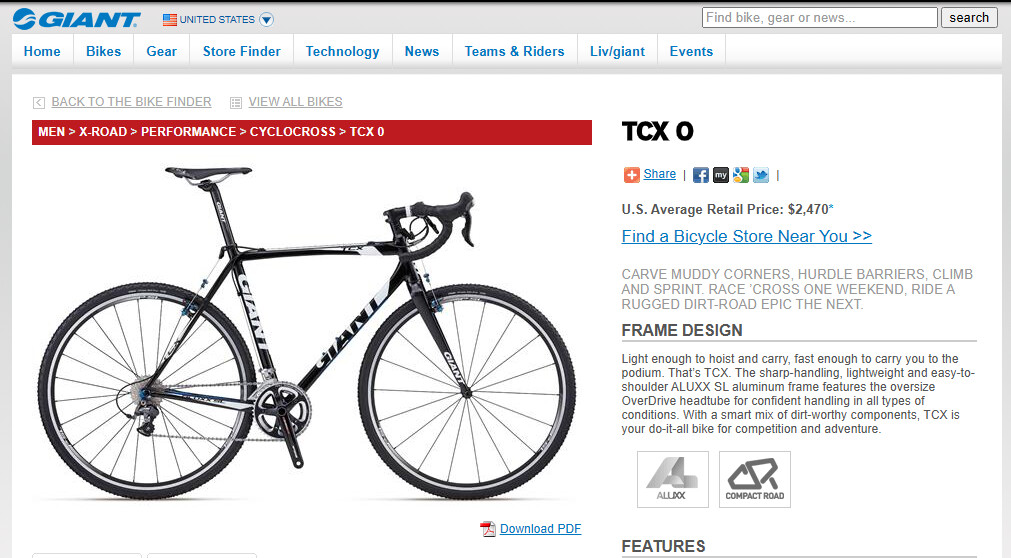Click the Facebook share icon
The width and height of the screenshot is (1011, 558).
[700, 175]
